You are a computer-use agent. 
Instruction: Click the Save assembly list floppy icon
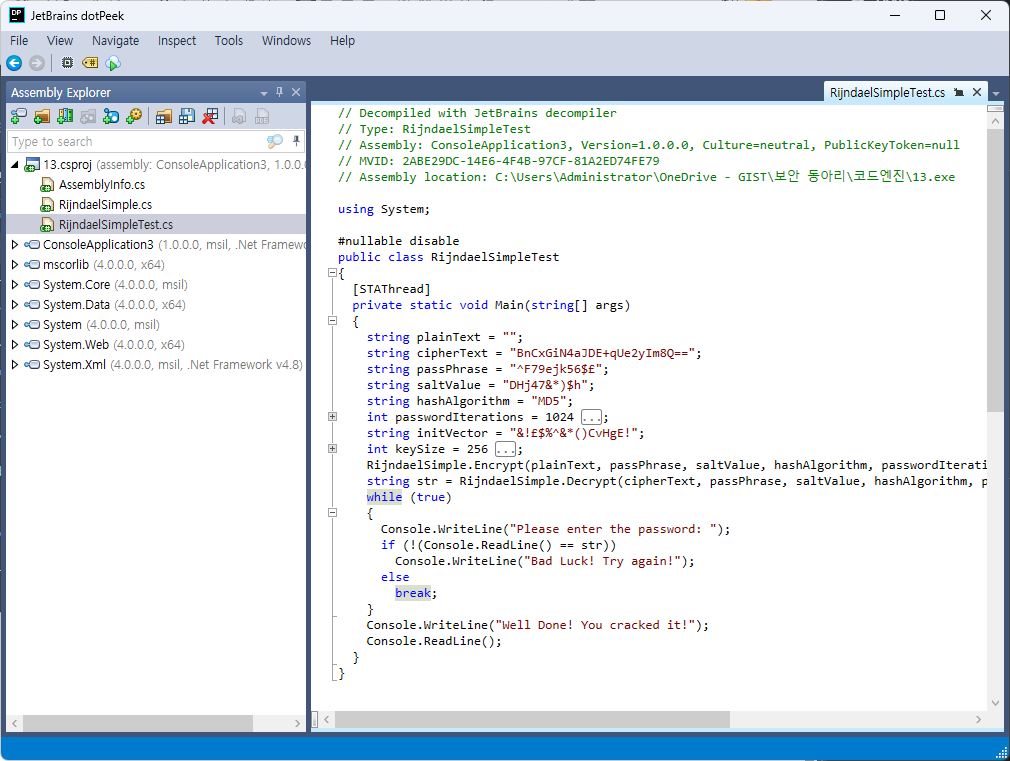point(187,116)
